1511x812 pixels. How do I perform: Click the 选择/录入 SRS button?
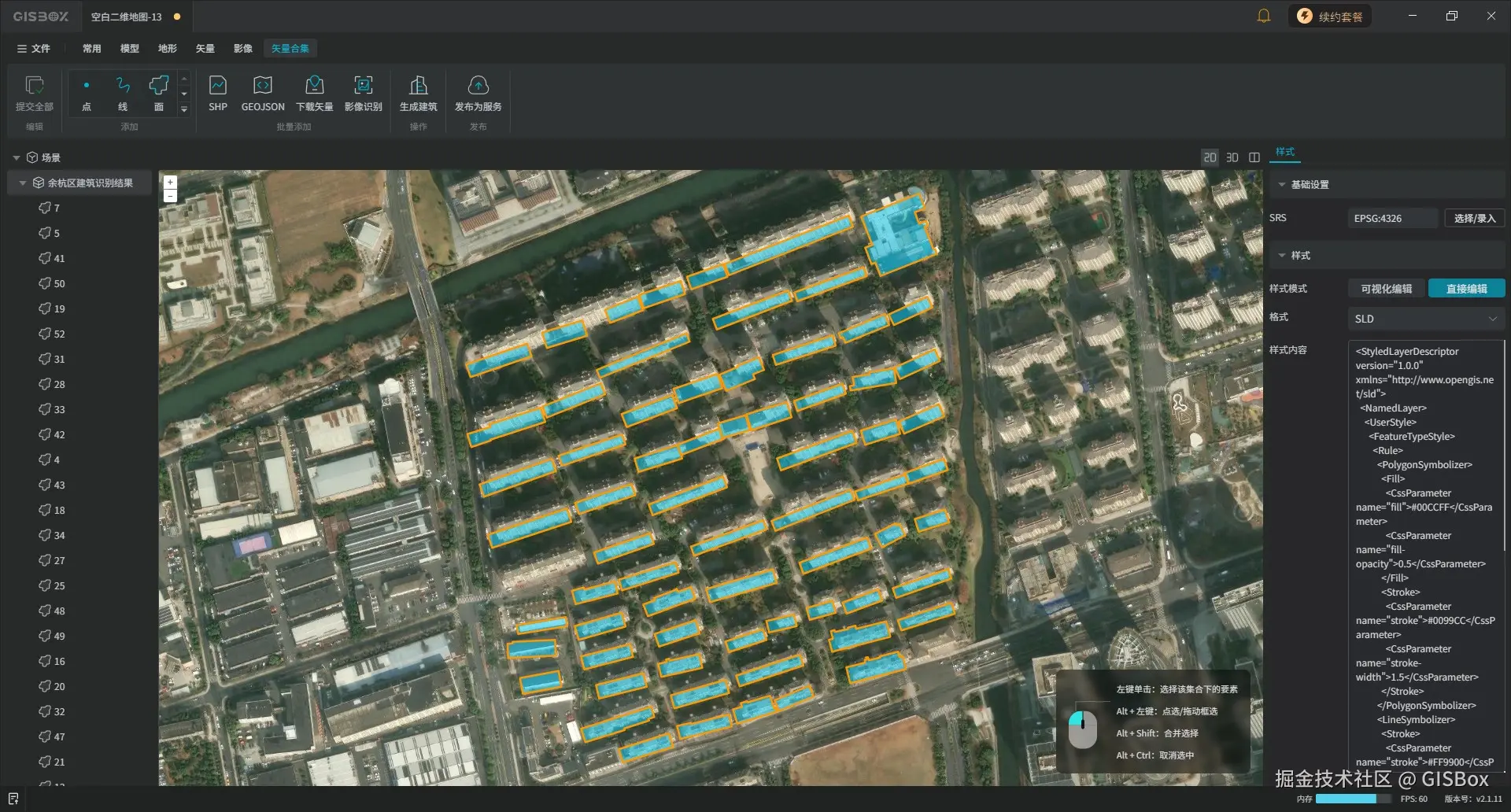coord(1475,218)
